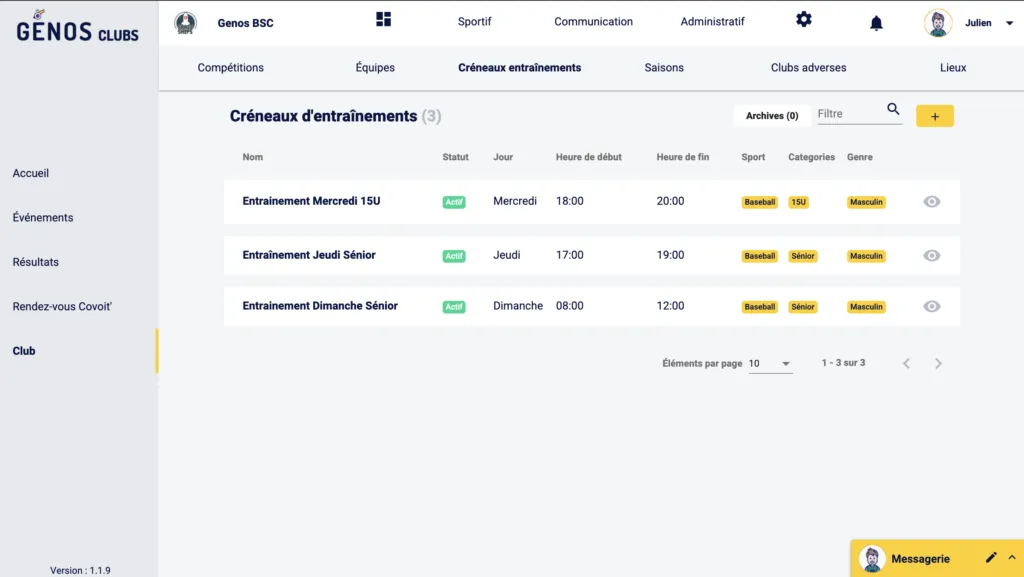Open the Julien user account dropdown
The image size is (1024, 577).
point(1010,23)
